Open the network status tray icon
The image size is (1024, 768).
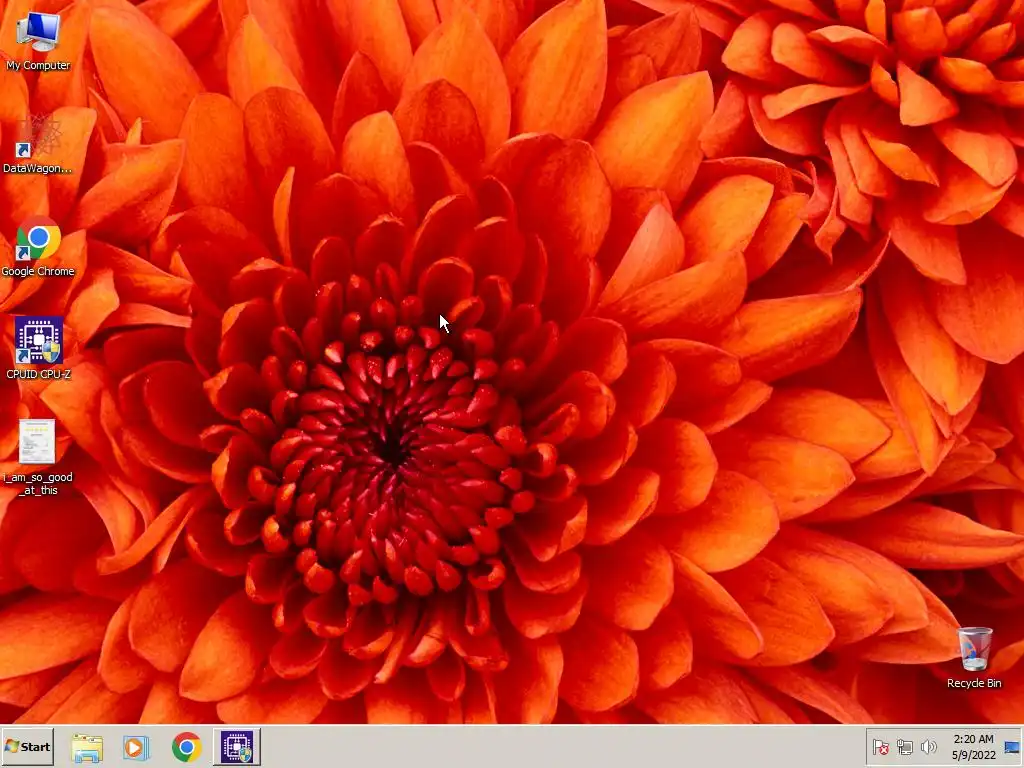(904, 747)
